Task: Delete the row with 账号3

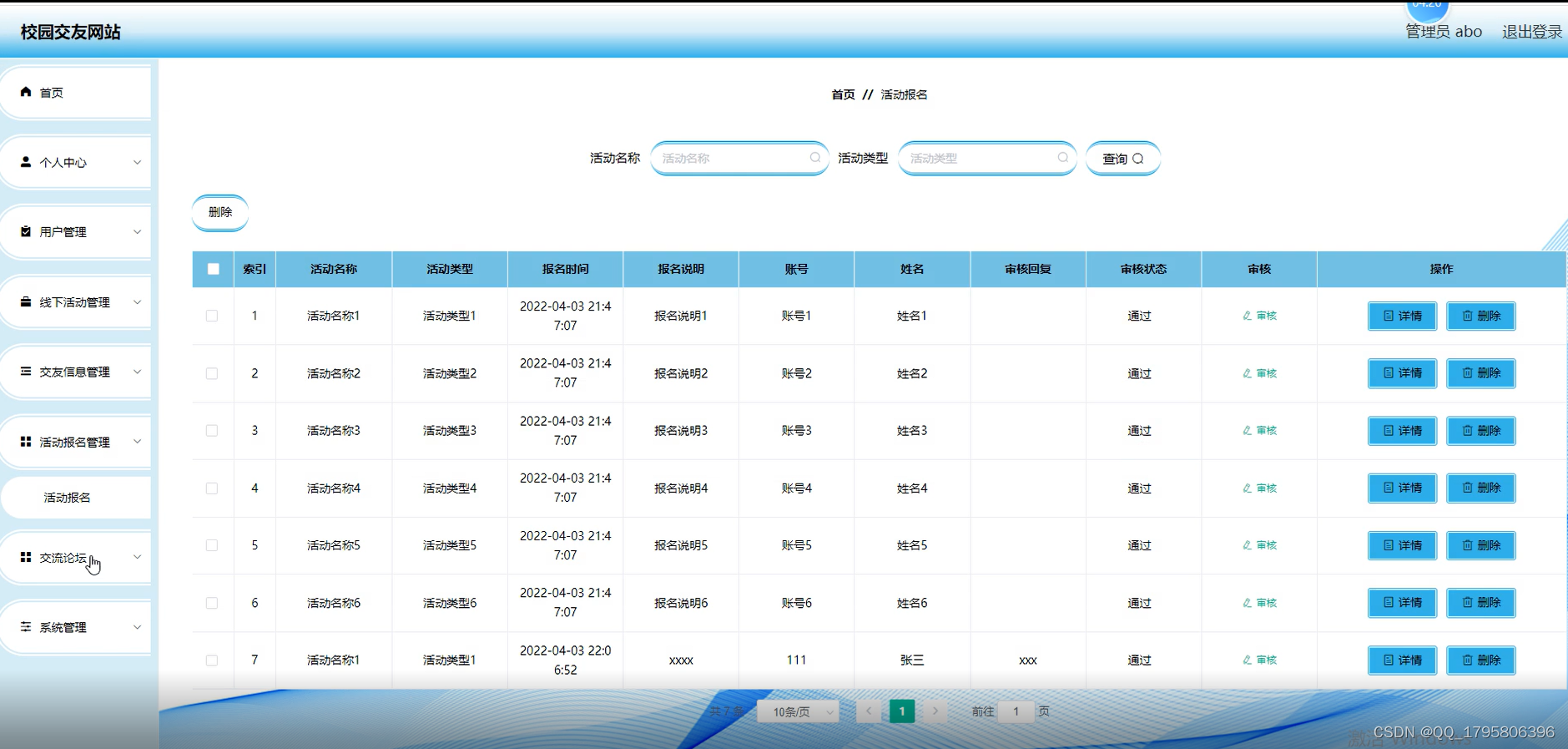Action: [x=1480, y=431]
